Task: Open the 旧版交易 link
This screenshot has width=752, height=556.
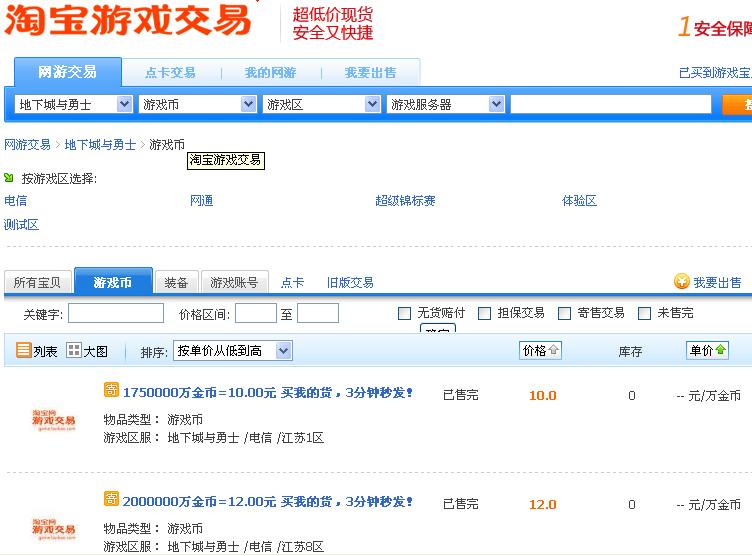Action: (350, 282)
